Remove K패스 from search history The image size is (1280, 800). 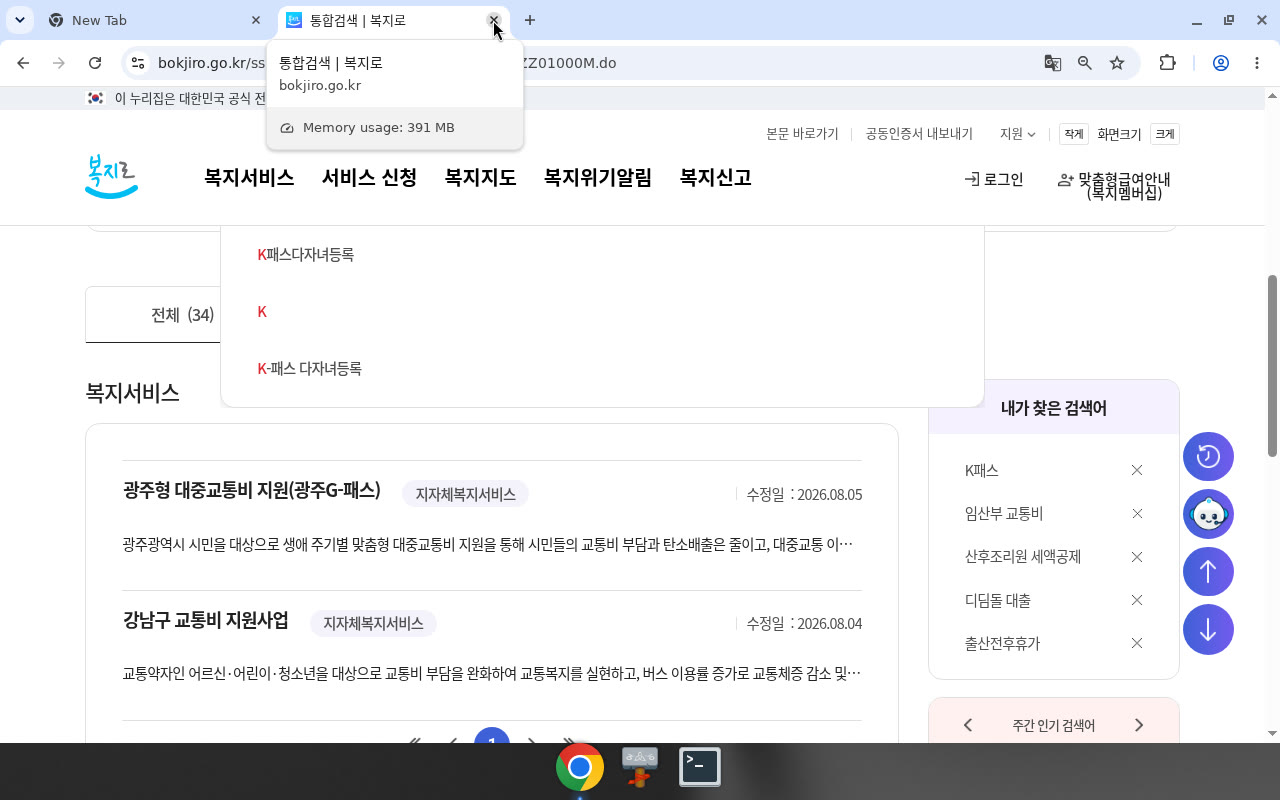pyautogui.click(x=1137, y=470)
